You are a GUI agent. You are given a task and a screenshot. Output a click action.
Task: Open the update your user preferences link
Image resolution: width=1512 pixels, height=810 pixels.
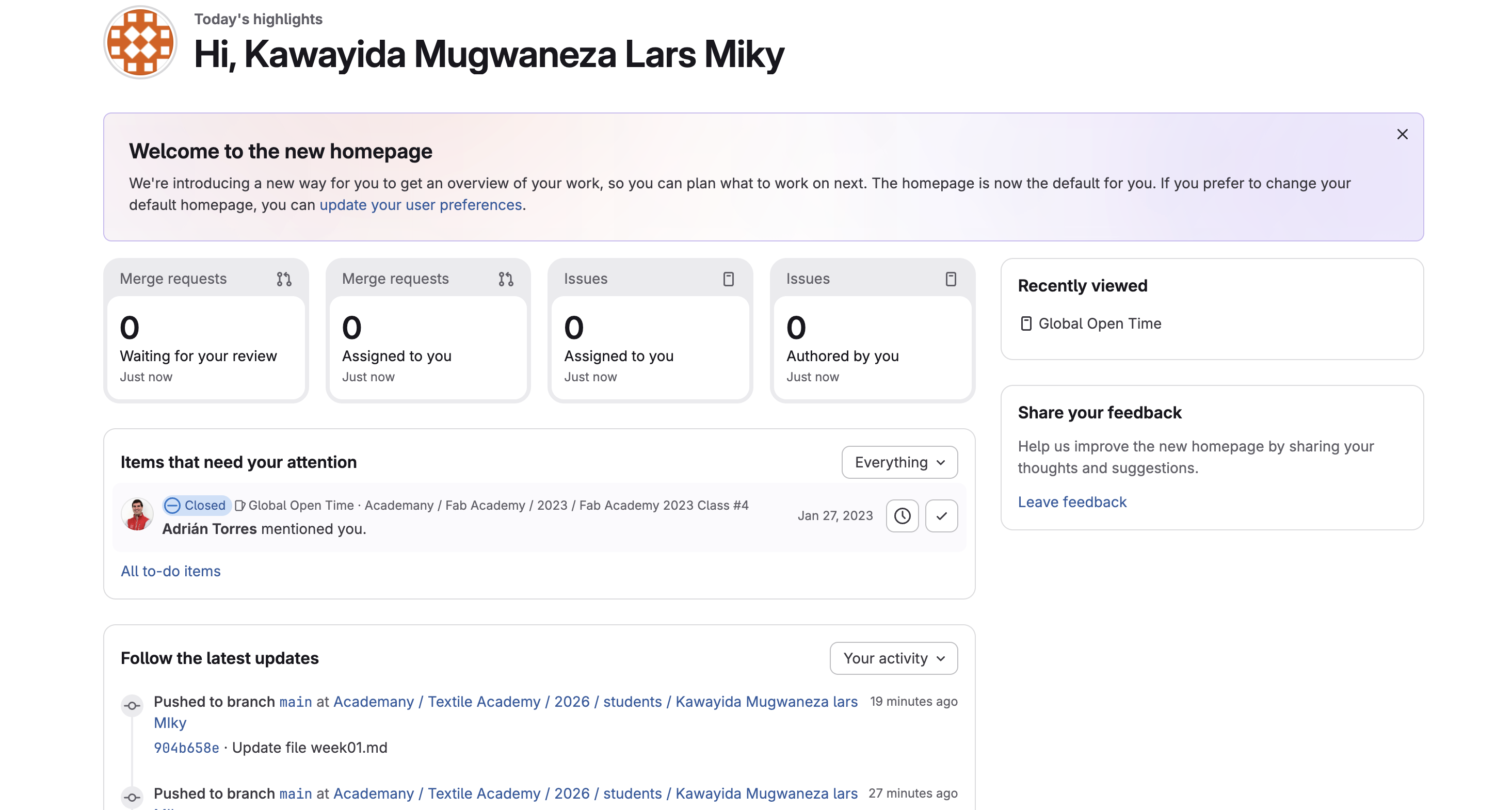tap(420, 205)
